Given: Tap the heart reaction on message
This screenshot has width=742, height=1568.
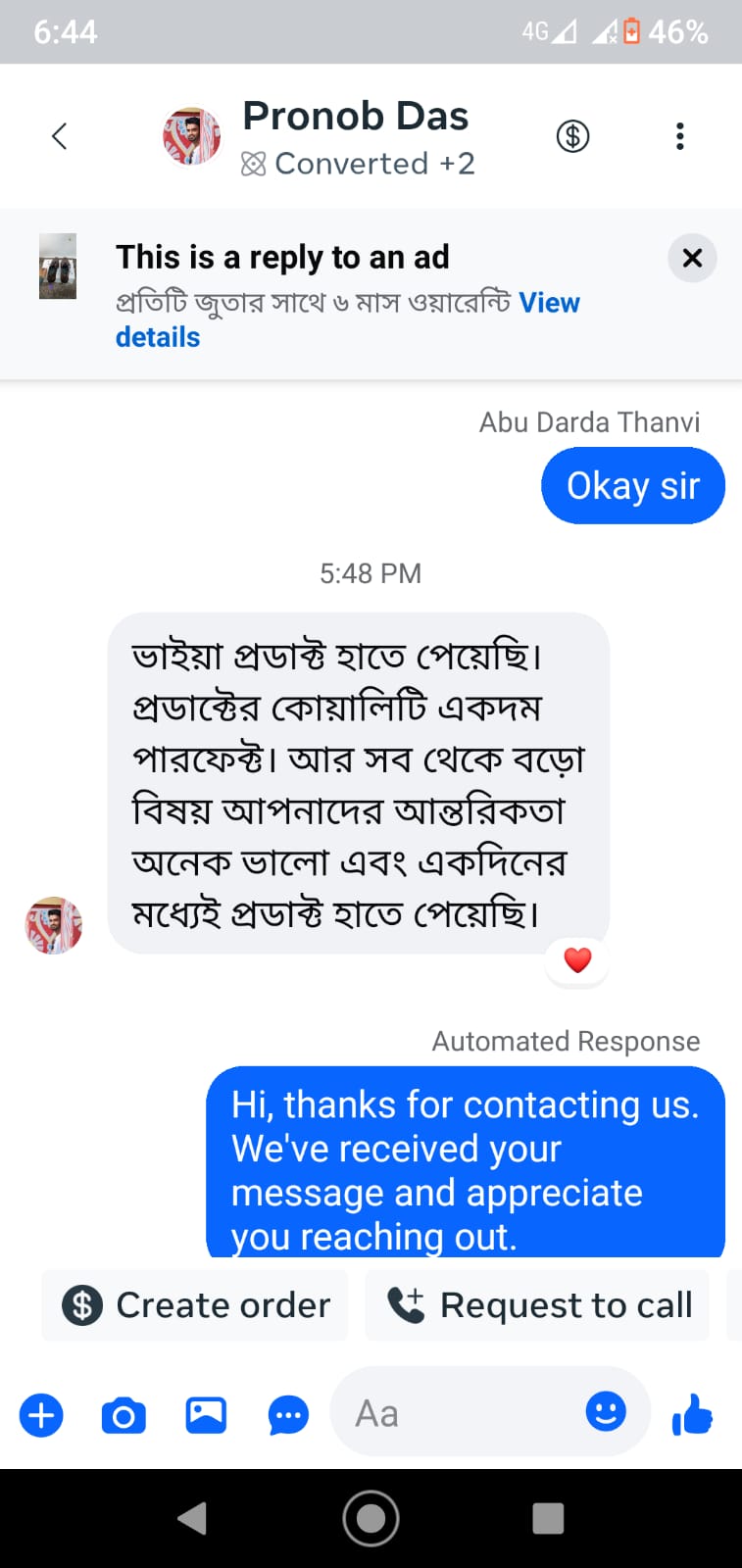Looking at the screenshot, I should [x=577, y=960].
